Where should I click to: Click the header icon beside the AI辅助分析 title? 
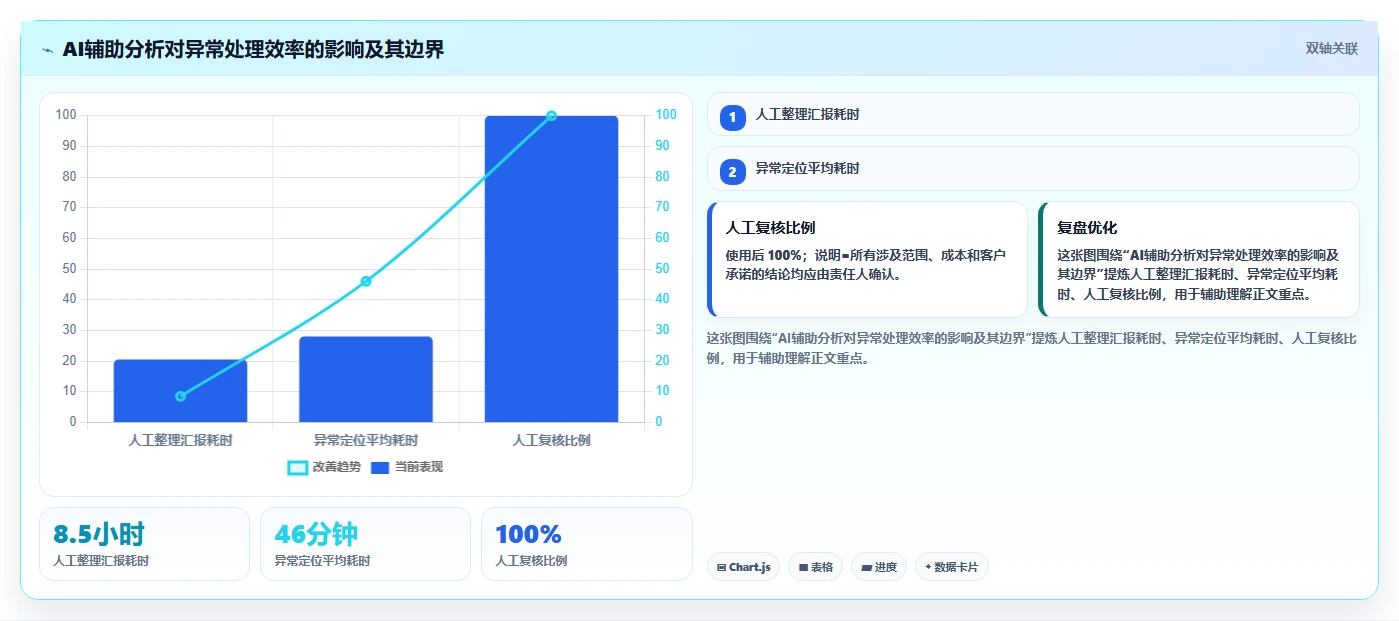click(48, 50)
